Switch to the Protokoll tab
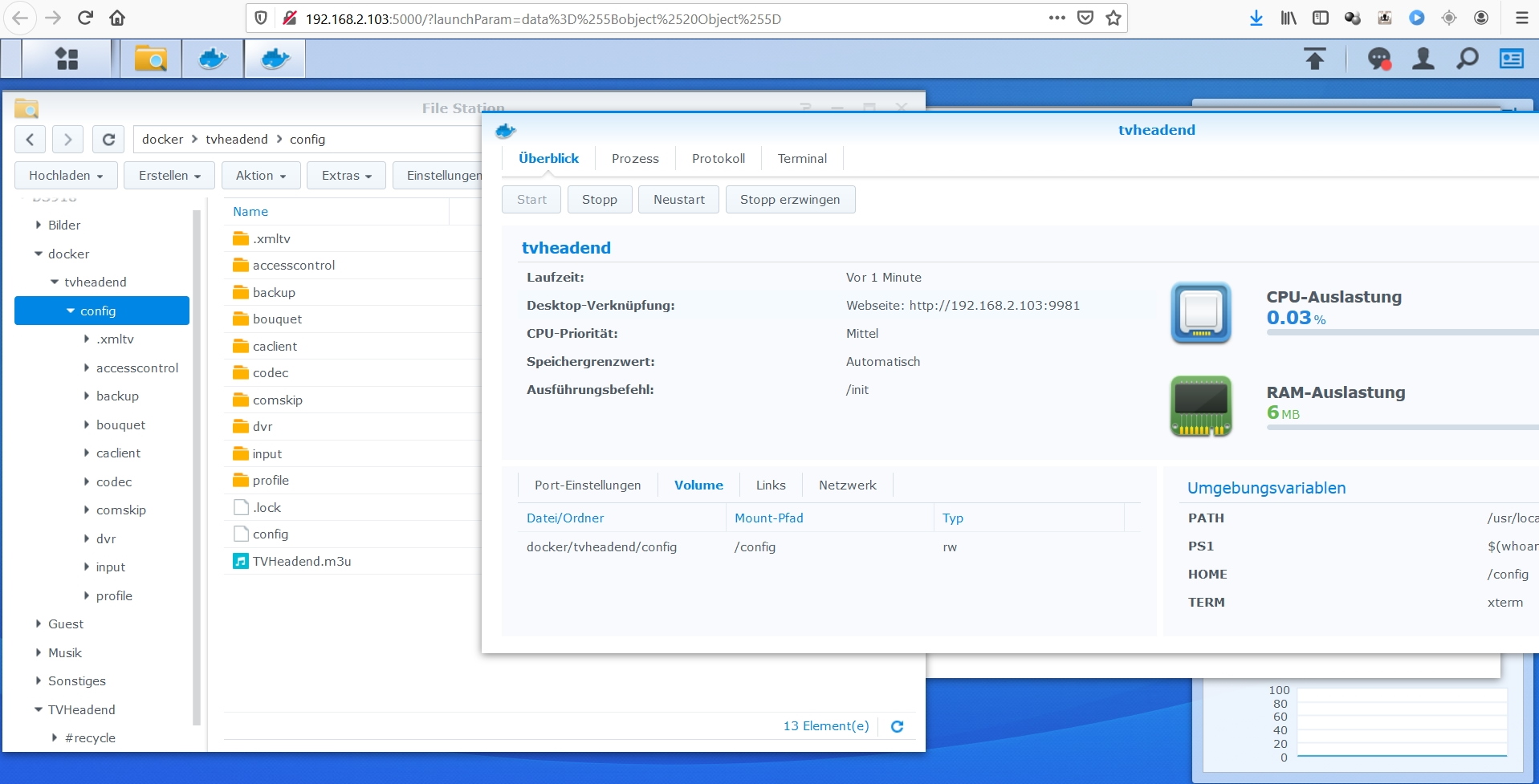This screenshot has width=1539, height=784. (719, 159)
